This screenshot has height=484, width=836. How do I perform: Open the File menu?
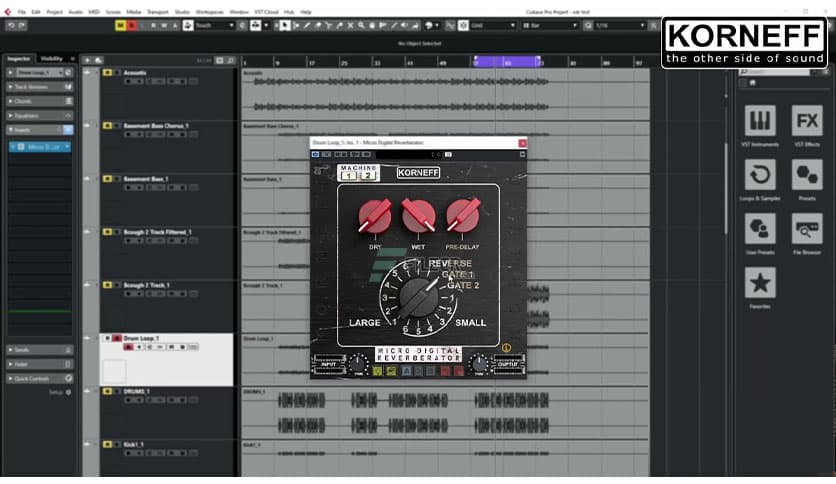[21, 12]
